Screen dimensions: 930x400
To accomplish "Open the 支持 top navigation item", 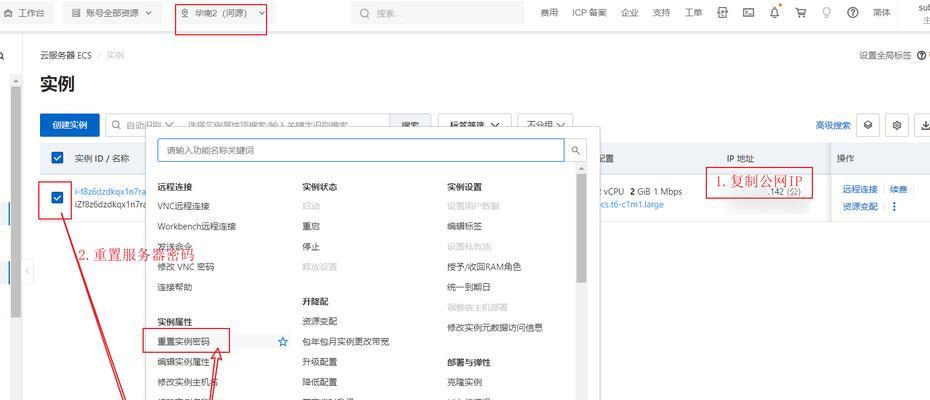I will [661, 12].
